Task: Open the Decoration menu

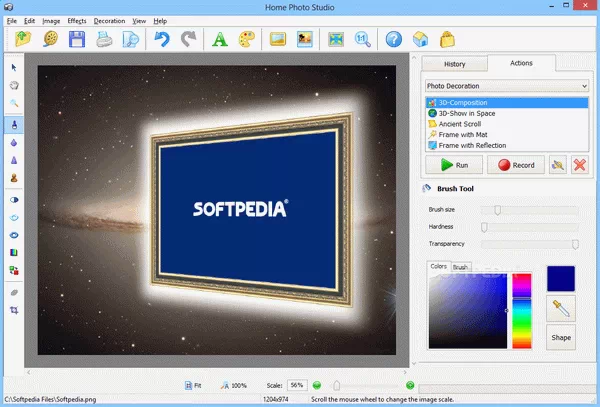Action: pos(109,20)
